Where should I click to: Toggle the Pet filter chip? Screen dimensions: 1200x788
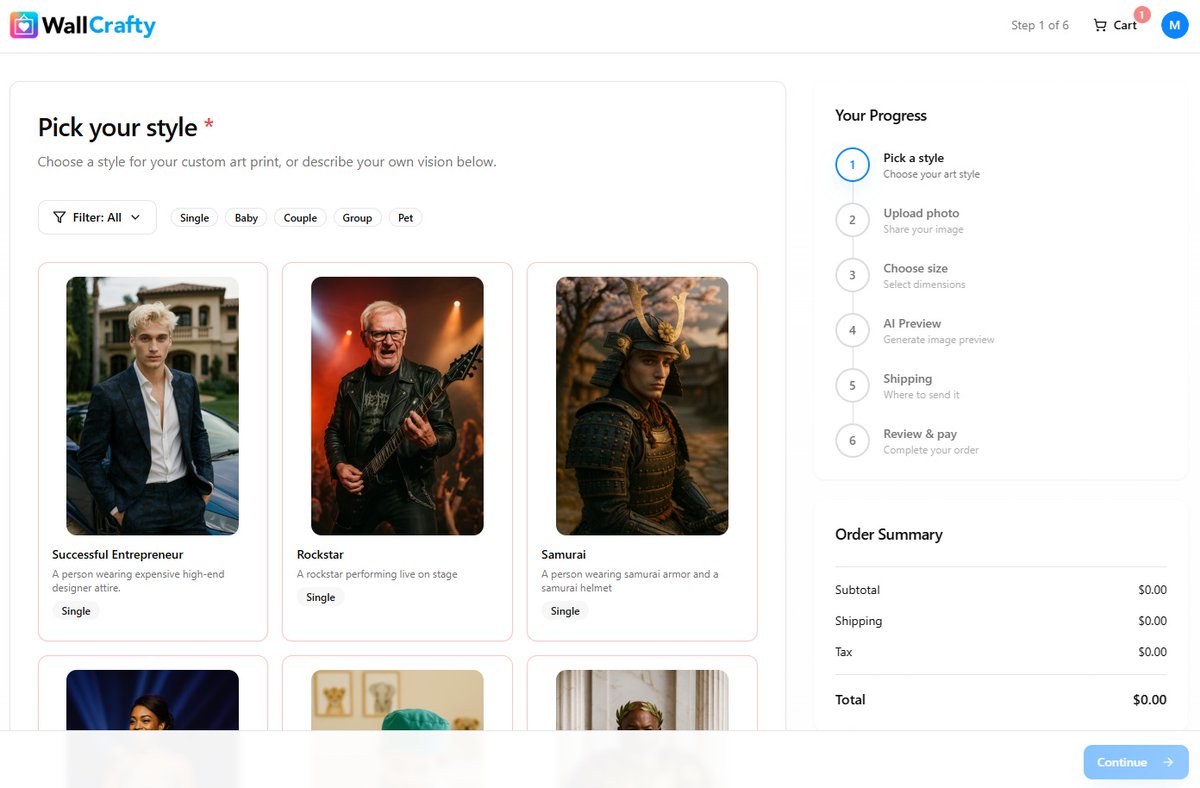pyautogui.click(x=405, y=217)
